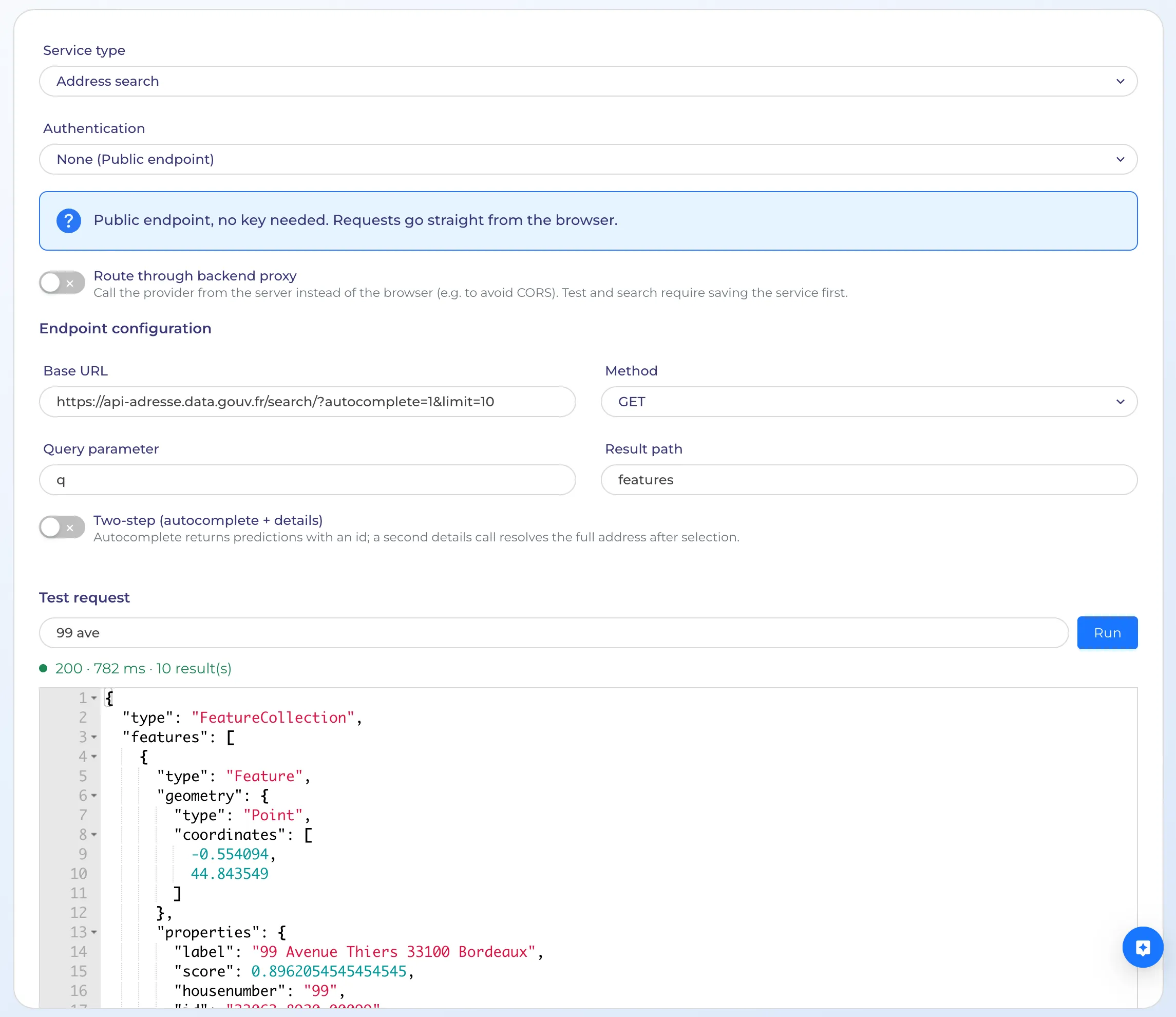The width and height of the screenshot is (1176, 1017).
Task: Enable Two-step autocomplete details switch
Action: [62, 527]
